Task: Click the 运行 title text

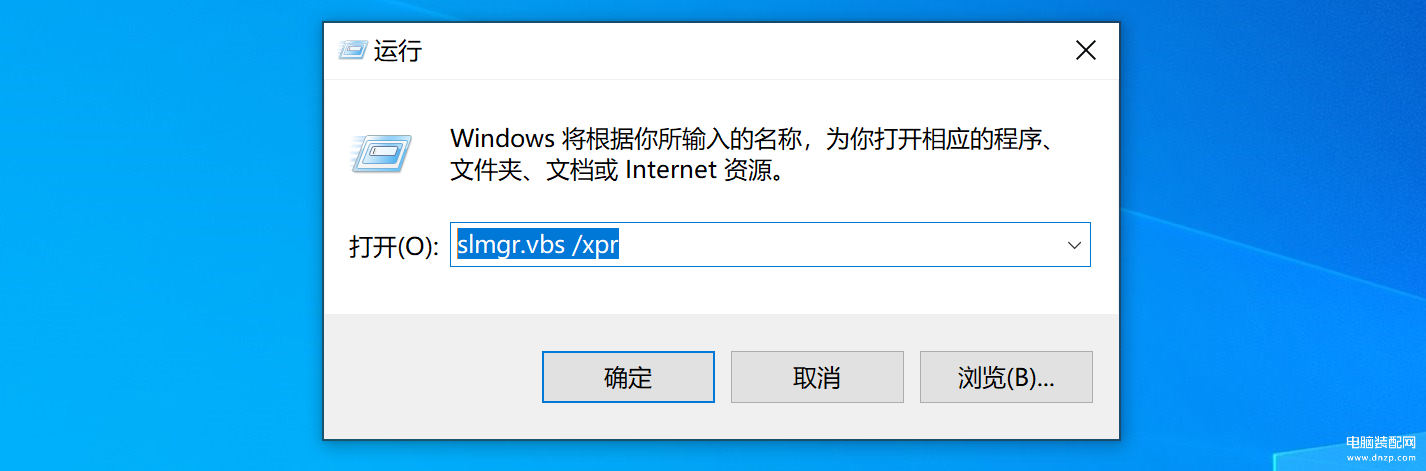Action: (x=398, y=51)
